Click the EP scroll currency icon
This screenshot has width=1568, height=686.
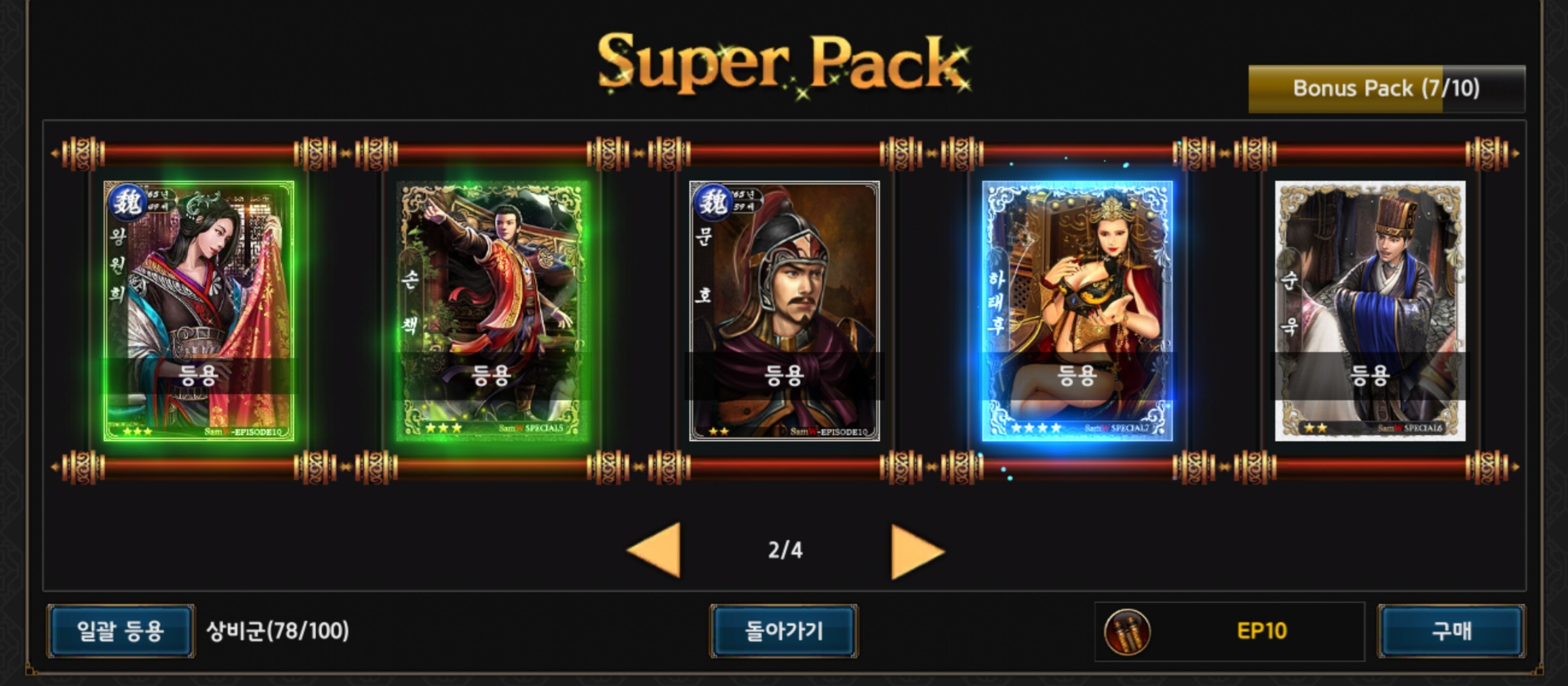(1127, 631)
